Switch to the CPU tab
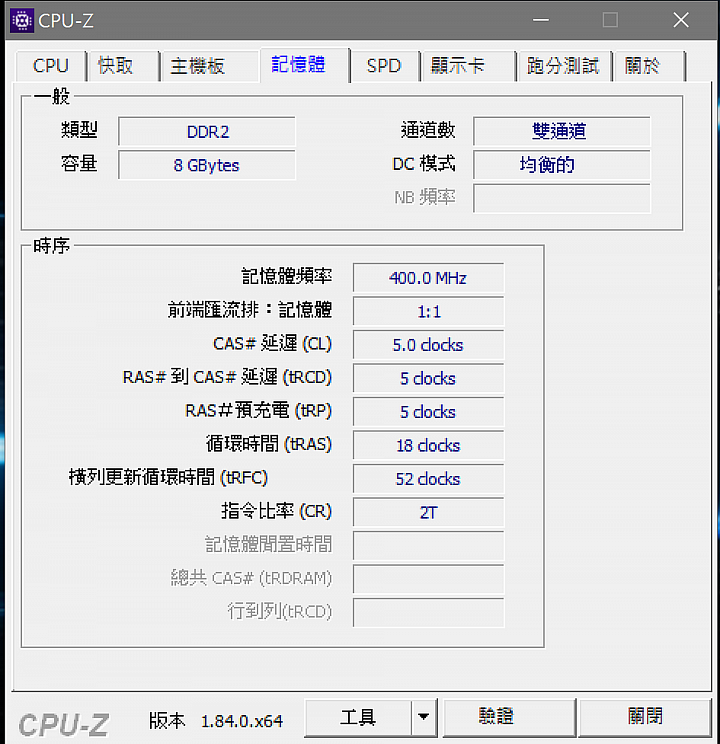The width and height of the screenshot is (720, 744). [x=51, y=65]
